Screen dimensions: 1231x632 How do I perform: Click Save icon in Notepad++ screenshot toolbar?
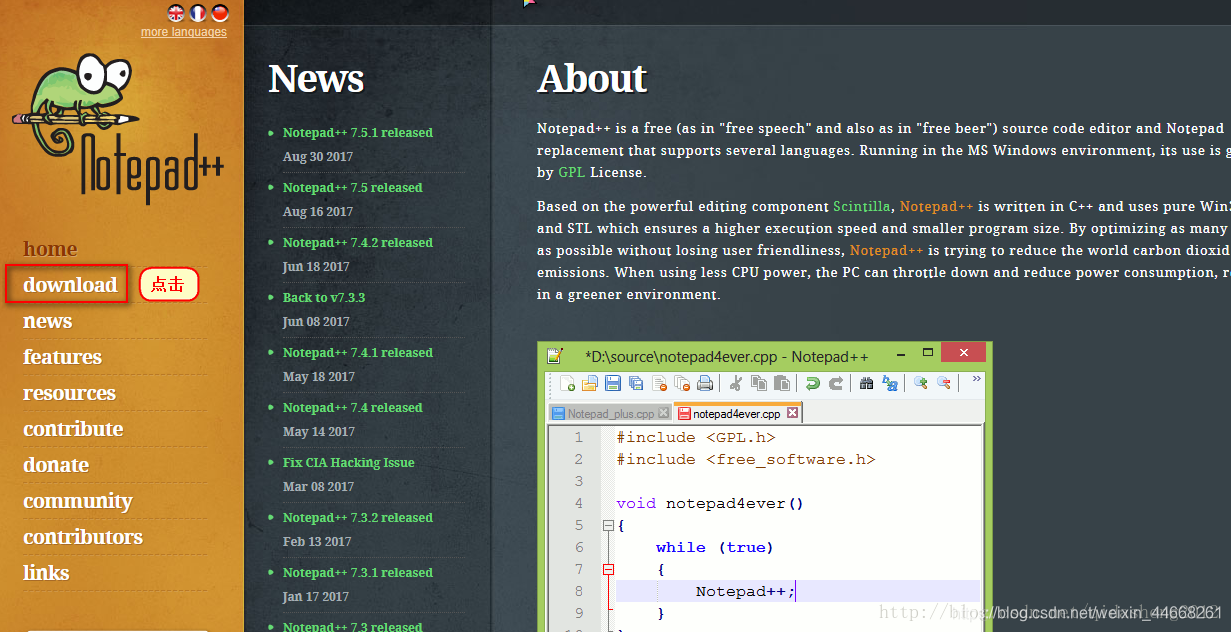click(x=613, y=383)
